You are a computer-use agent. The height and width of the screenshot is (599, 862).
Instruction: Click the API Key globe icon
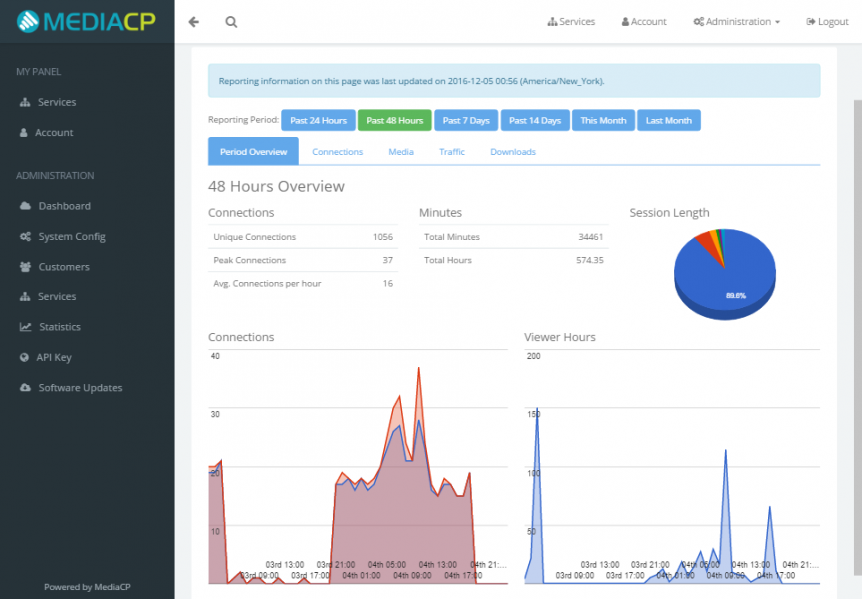coord(24,357)
